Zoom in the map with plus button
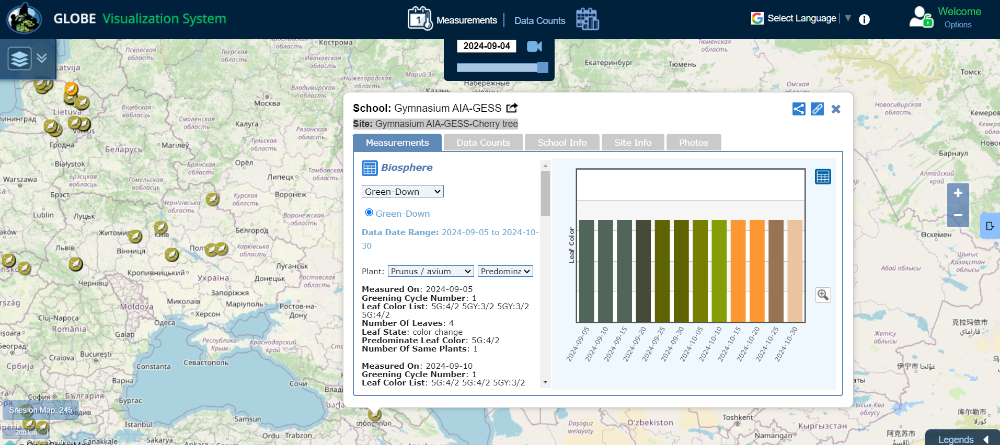Image resolution: width=1000 pixels, height=445 pixels. coord(958,193)
